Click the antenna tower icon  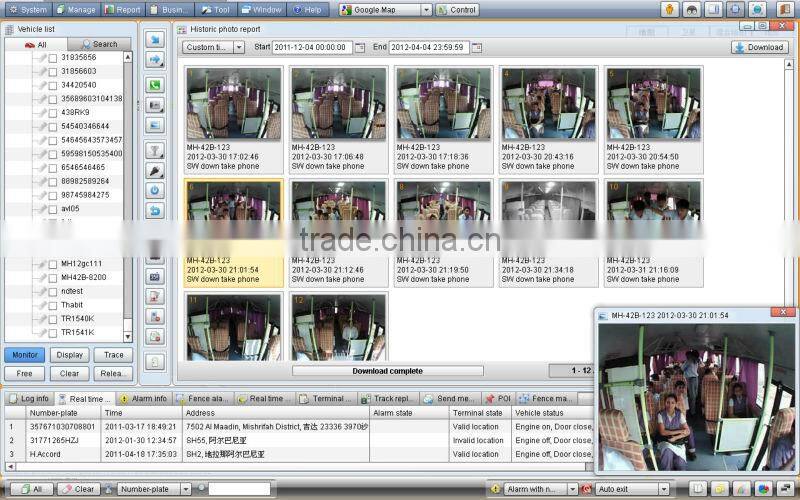click(x=155, y=151)
